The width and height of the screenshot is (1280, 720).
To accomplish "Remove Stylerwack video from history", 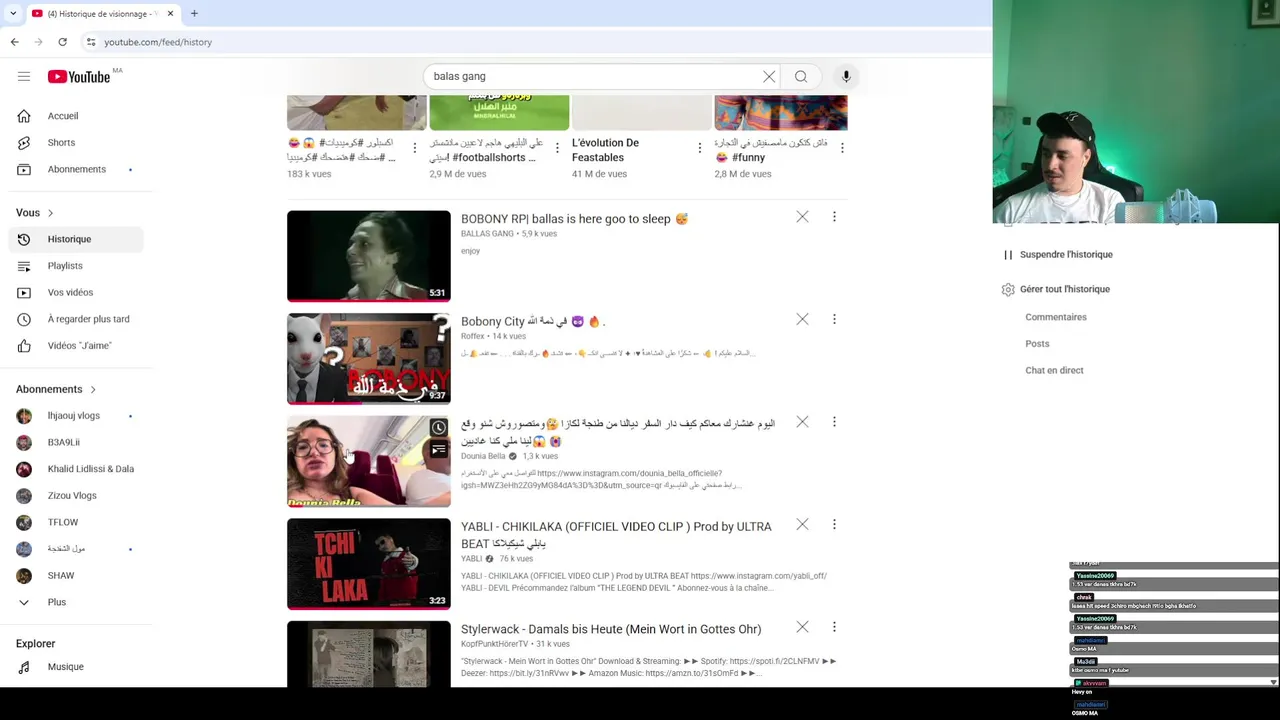I will 802,627.
